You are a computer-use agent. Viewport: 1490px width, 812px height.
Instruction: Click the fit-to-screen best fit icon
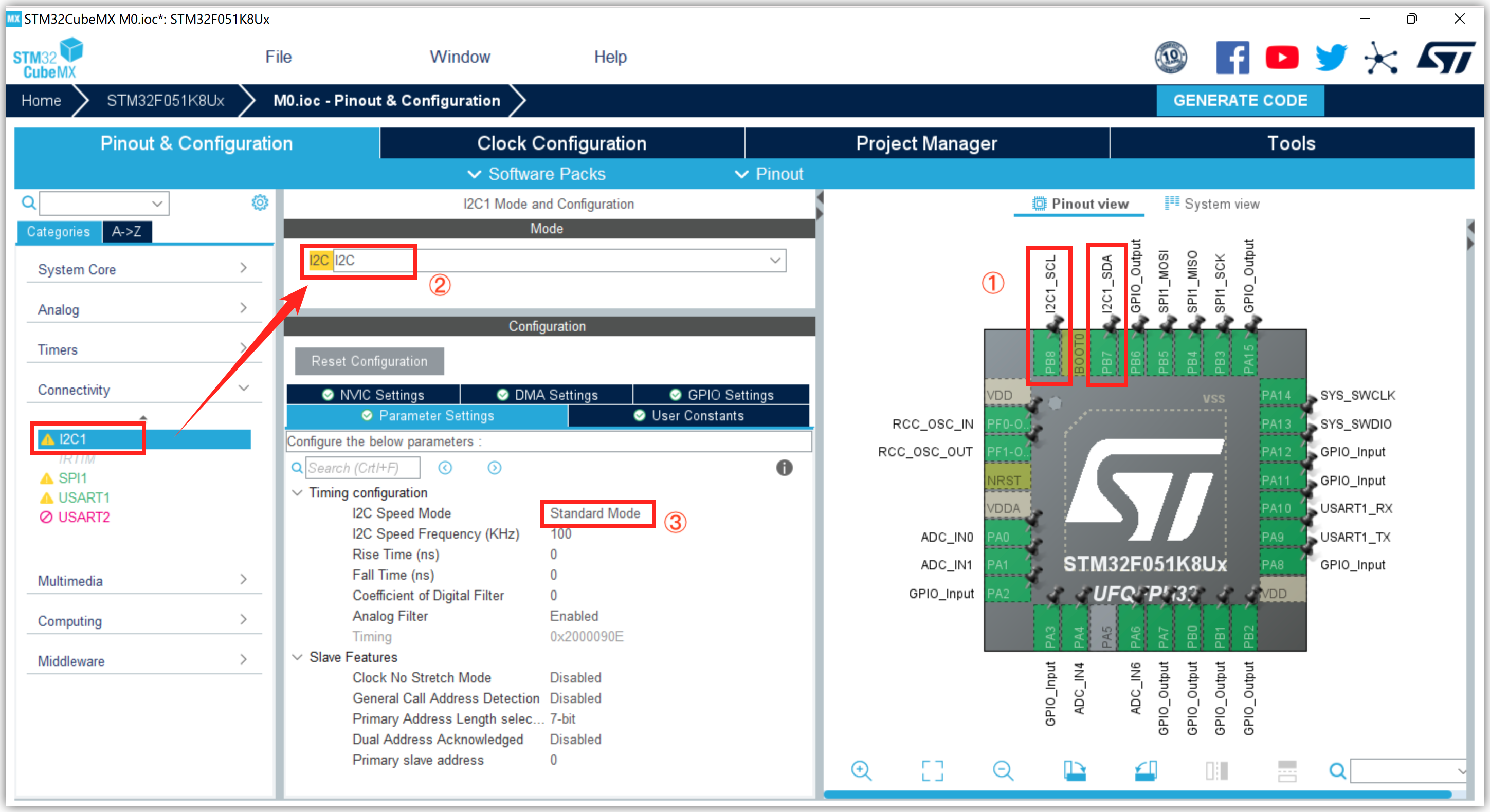(932, 770)
